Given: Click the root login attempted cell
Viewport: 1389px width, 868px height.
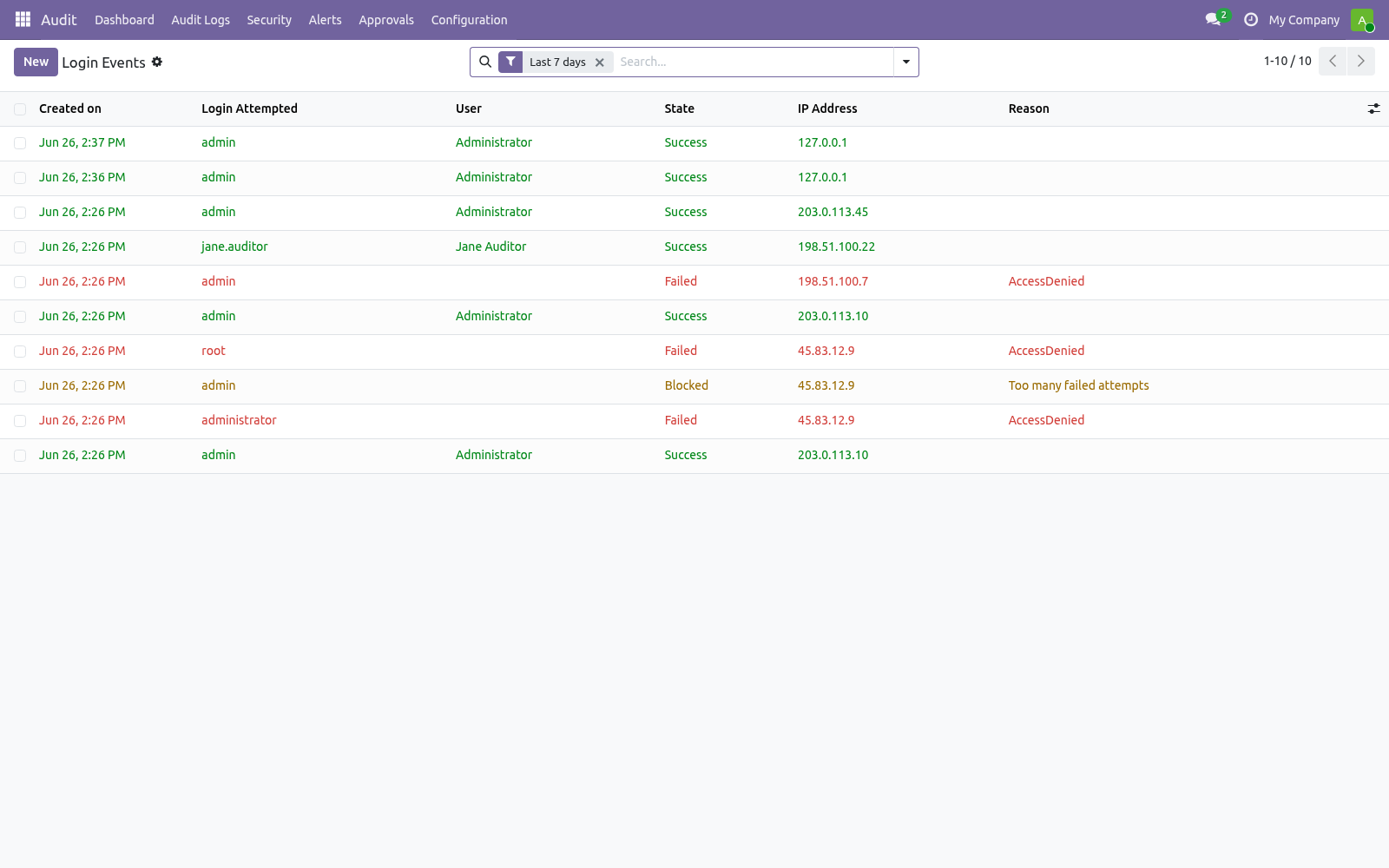Looking at the screenshot, I should (214, 351).
